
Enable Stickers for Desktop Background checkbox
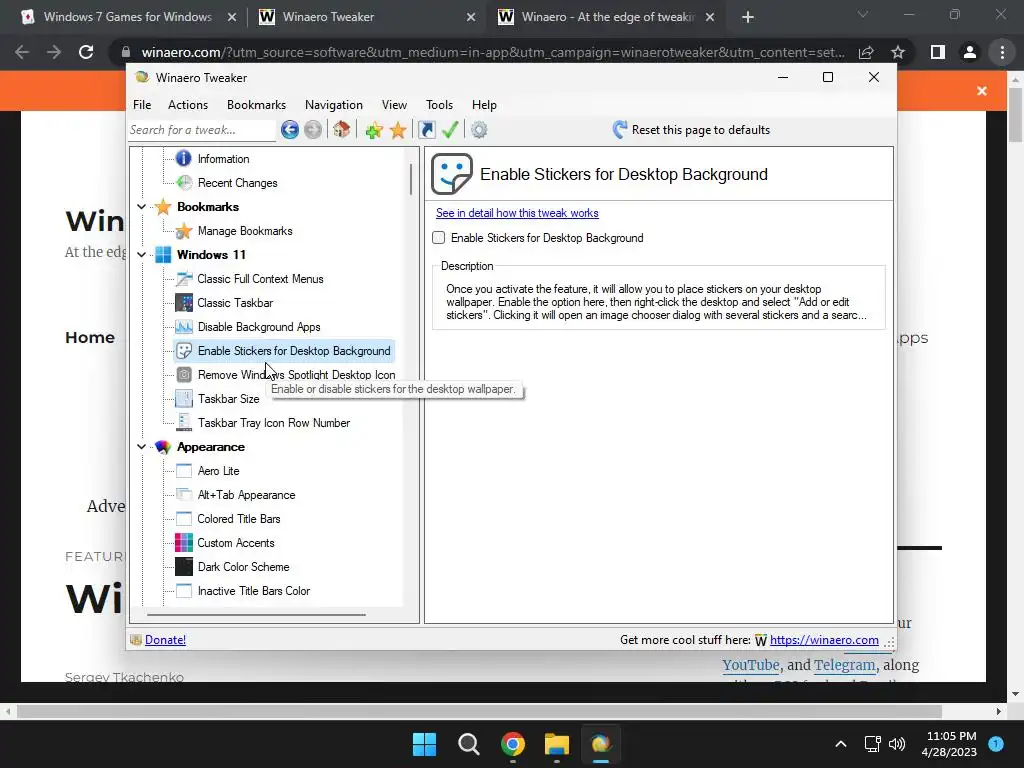(439, 238)
